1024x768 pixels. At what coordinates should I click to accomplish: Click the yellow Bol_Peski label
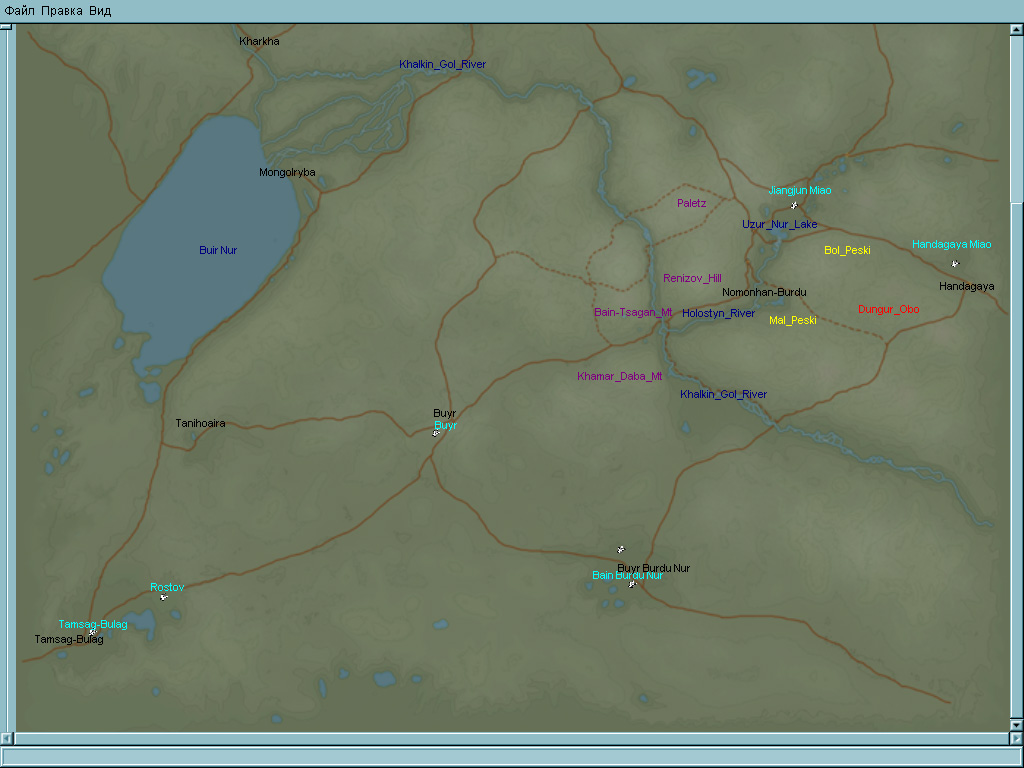coord(847,250)
